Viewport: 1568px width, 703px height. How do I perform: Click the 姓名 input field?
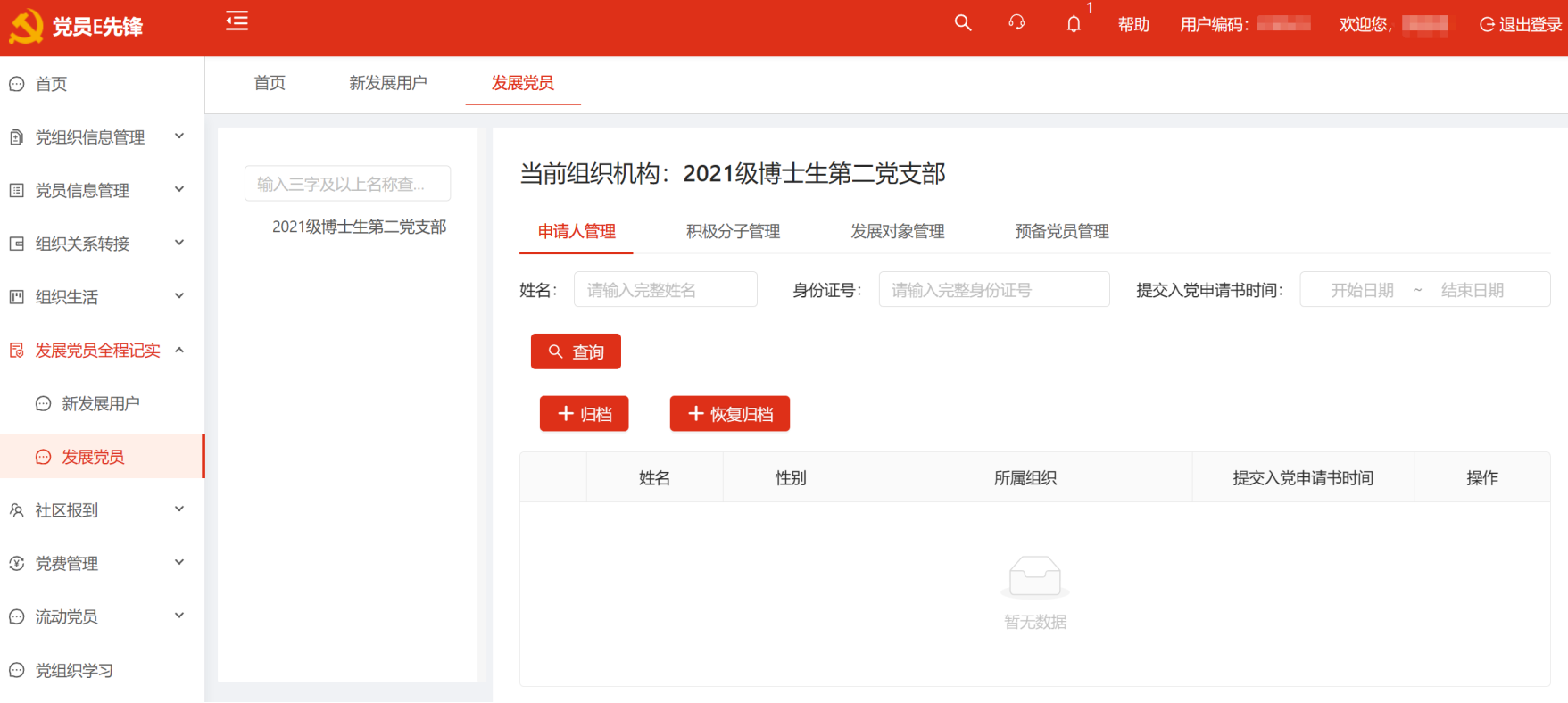click(x=665, y=290)
